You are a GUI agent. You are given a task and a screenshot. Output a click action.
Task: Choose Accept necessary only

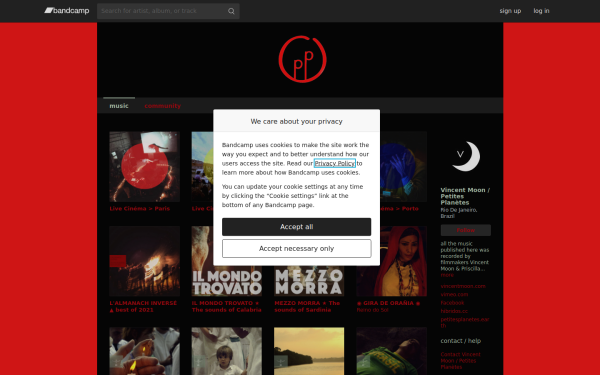(x=297, y=249)
